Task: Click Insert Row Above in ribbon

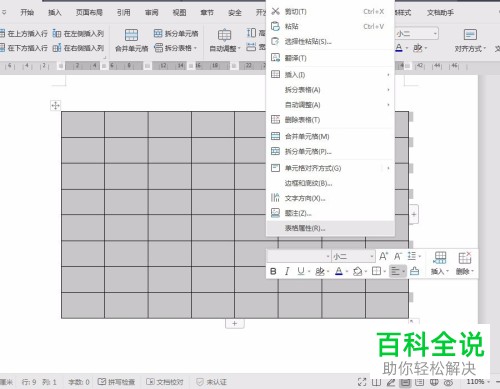Action: click(x=24, y=34)
